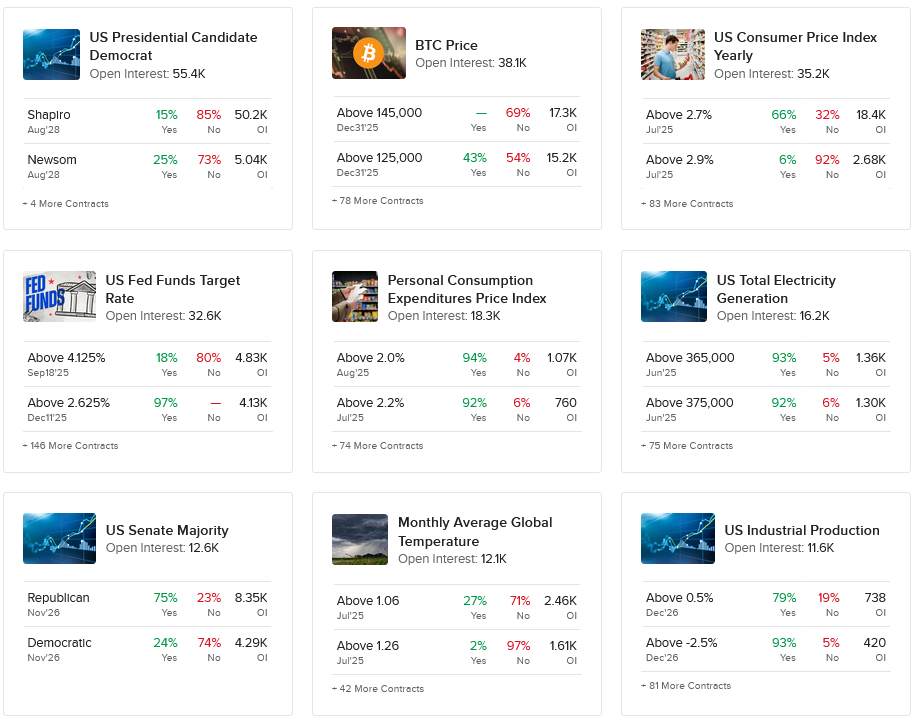Viewport: 915px width, 721px height.
Task: Click the storm cloud image for Global Temperature
Action: click(x=359, y=540)
